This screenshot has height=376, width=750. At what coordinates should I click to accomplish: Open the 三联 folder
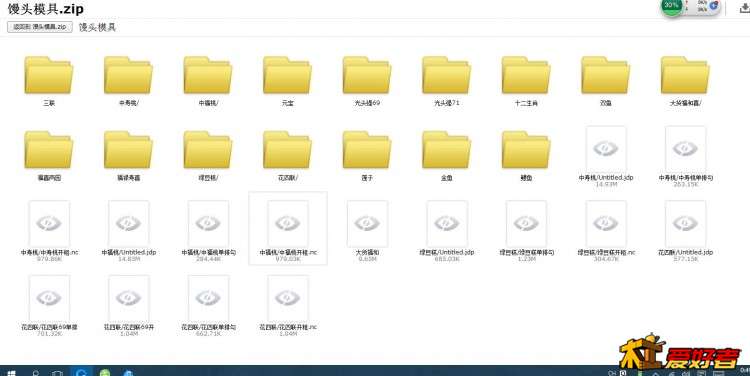pos(48,75)
